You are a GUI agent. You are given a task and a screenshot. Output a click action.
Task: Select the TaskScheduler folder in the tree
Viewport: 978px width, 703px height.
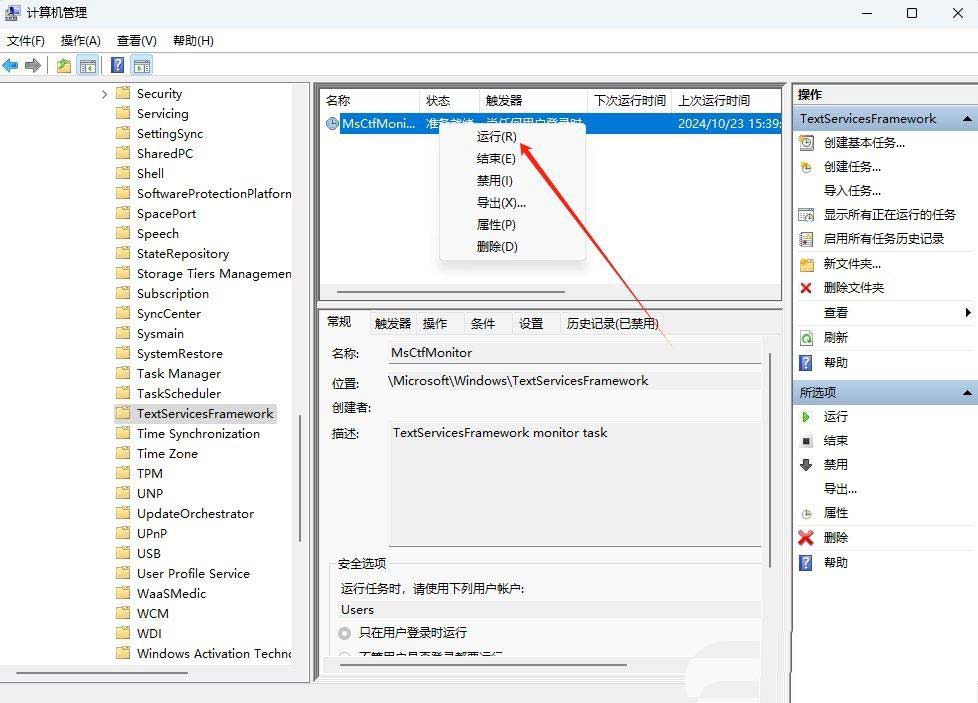click(x=179, y=394)
